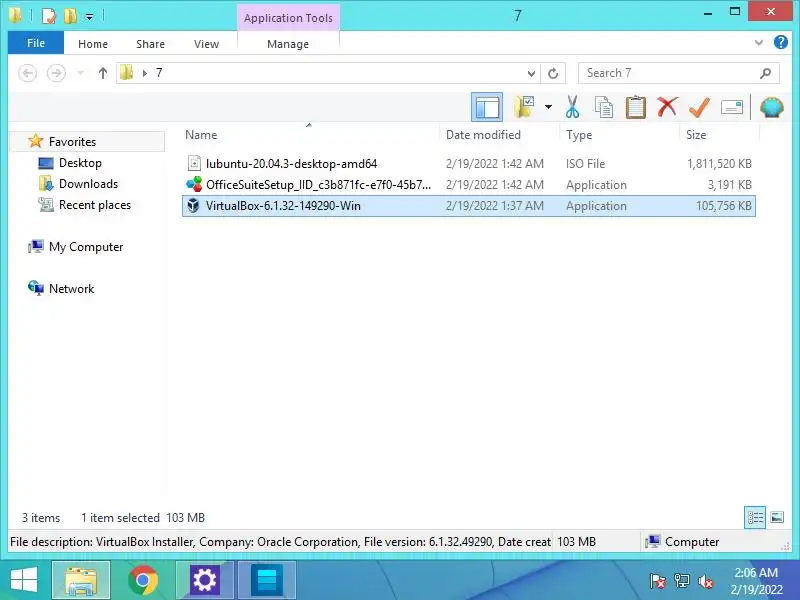
Task: Open Desktop in the navigation pane
Action: point(80,163)
